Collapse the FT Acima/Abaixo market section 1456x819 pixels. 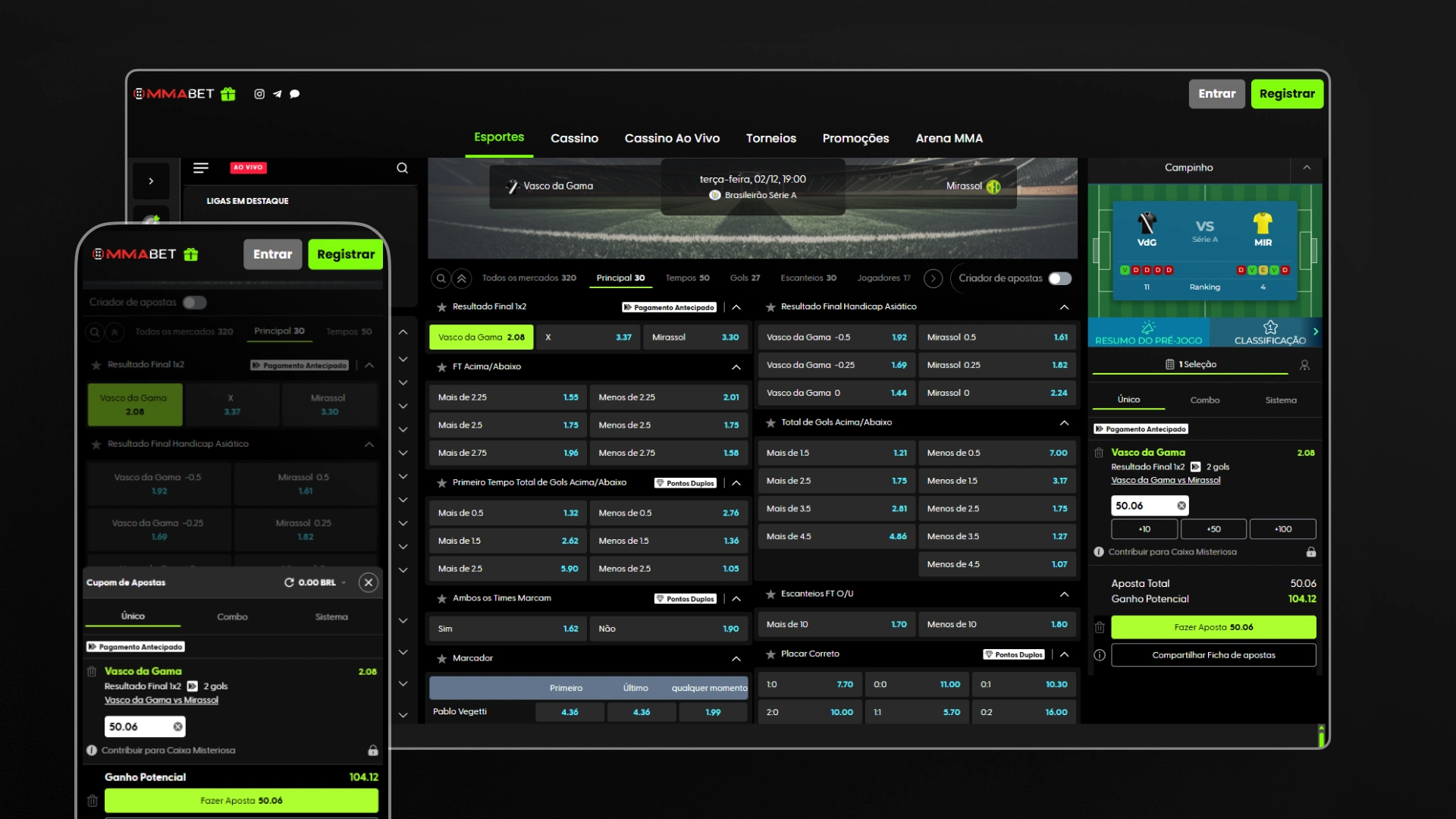click(x=736, y=367)
